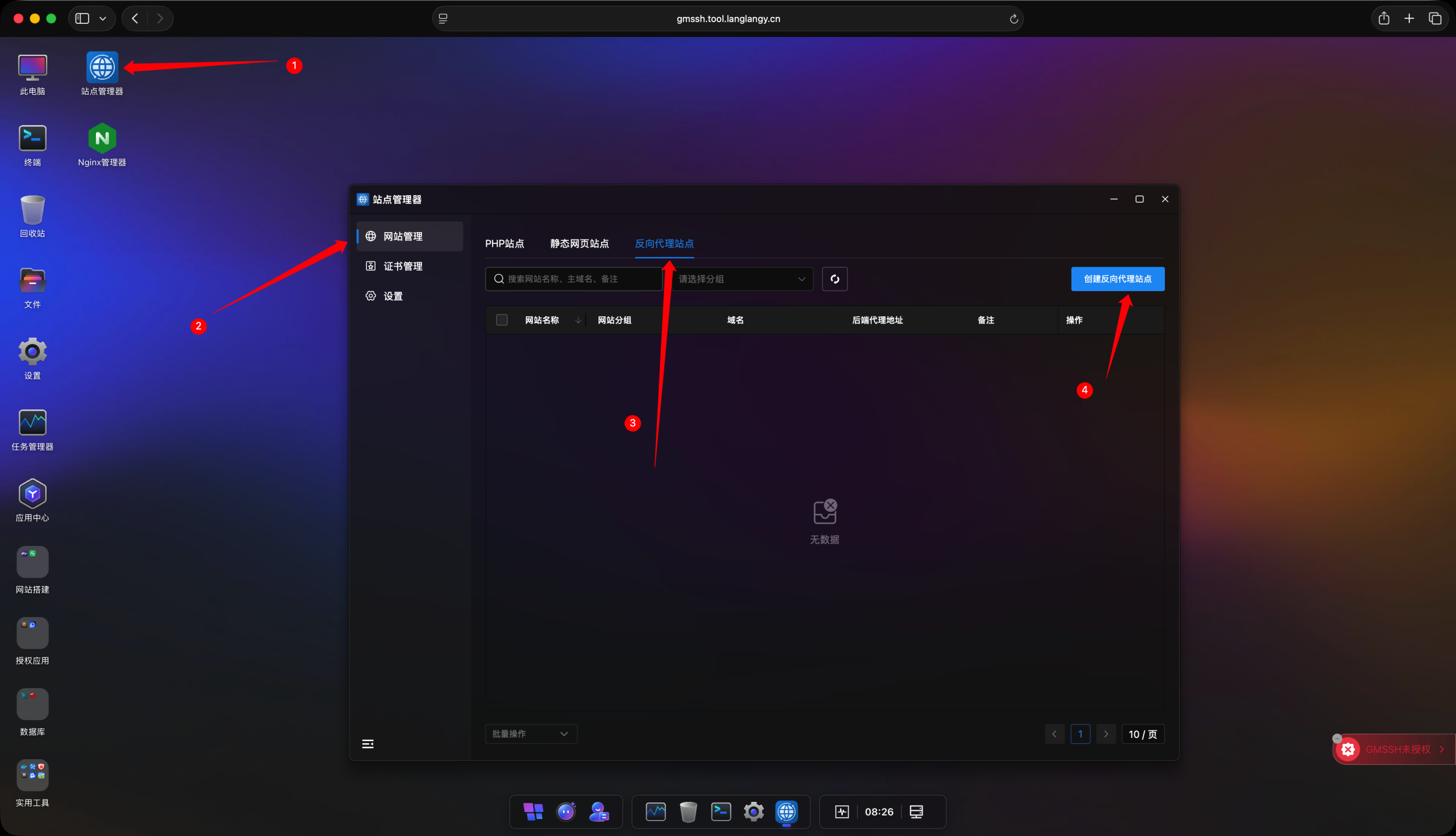Image resolution: width=1456 pixels, height=836 pixels.
Task: Open the 10 / 页 page size selector
Action: pos(1143,734)
